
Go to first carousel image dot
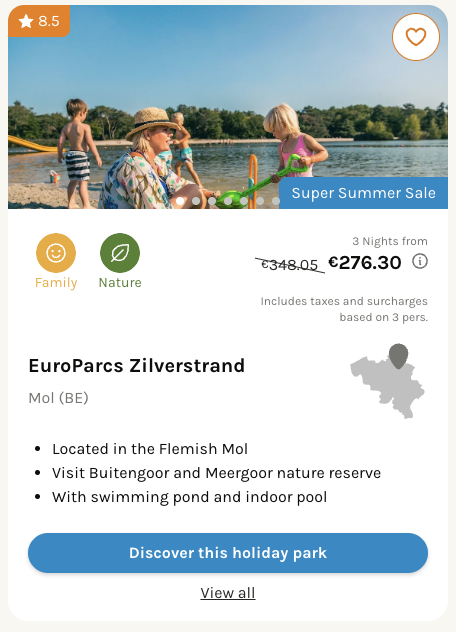tap(180, 201)
